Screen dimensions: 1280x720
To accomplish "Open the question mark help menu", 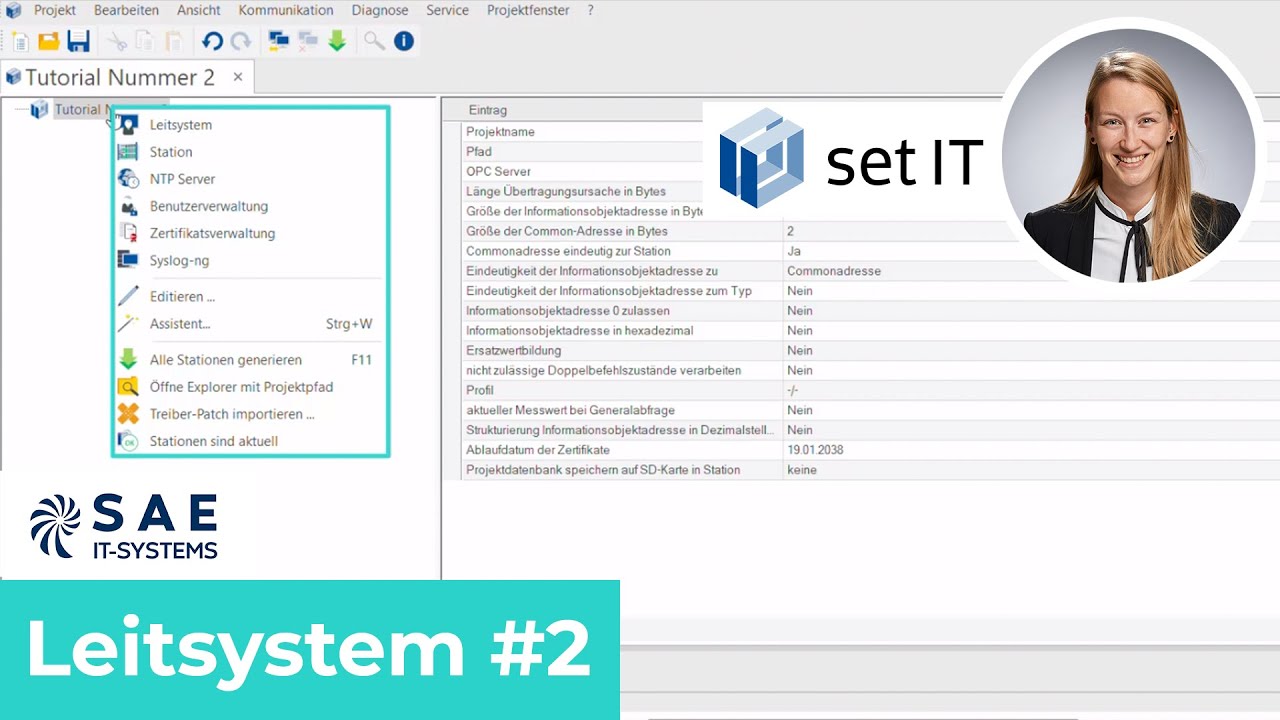I will (x=590, y=10).
